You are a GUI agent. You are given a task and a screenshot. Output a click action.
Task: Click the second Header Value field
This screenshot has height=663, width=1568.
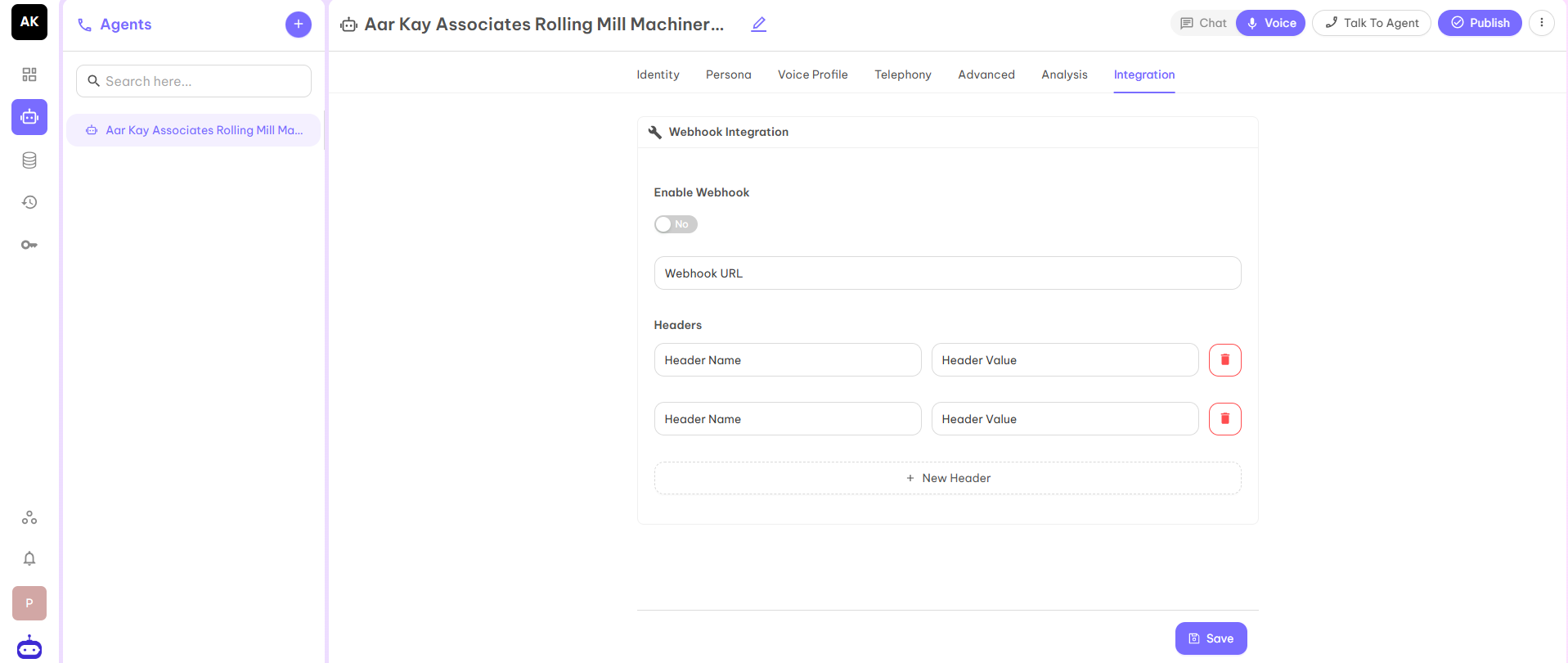coord(1065,419)
